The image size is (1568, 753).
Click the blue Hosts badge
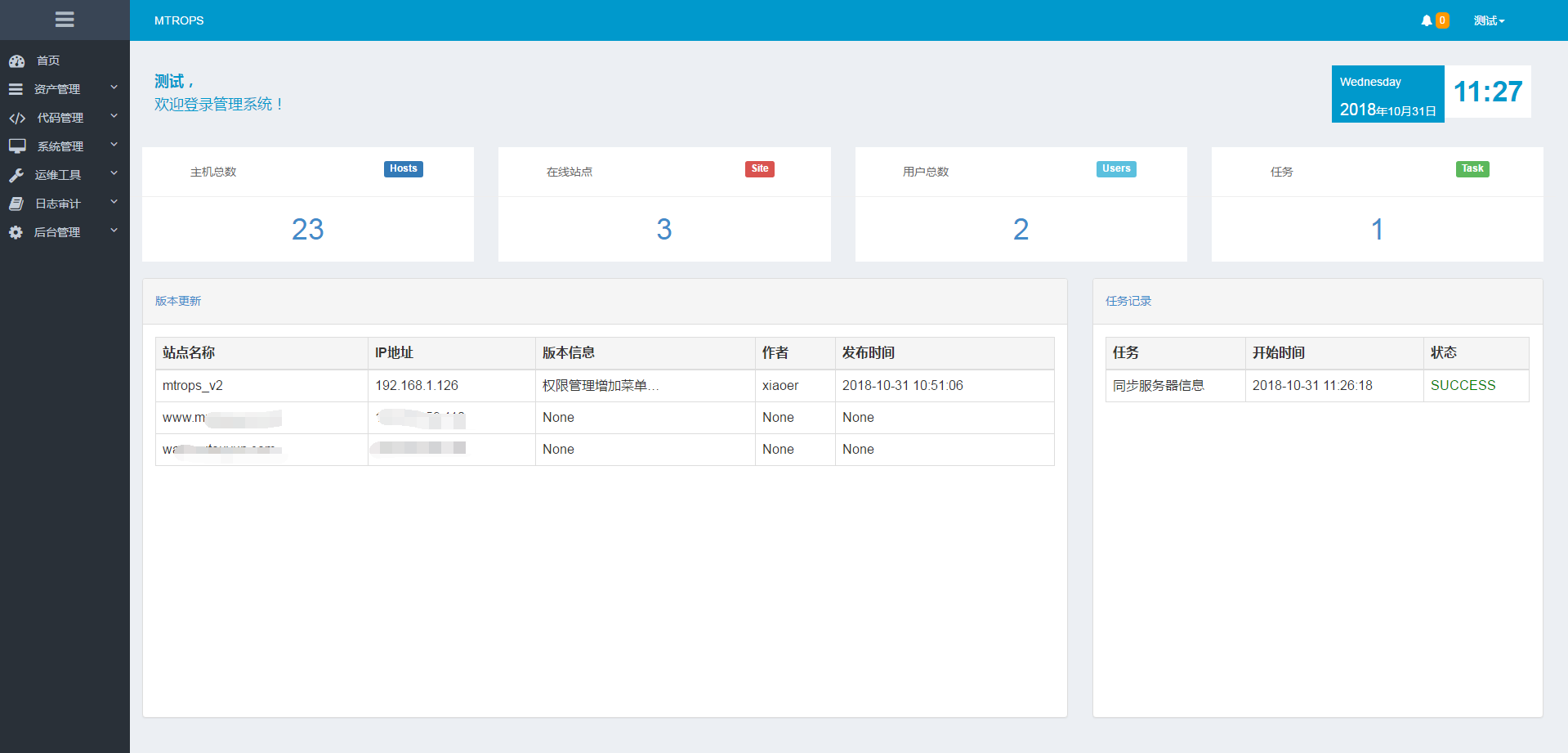click(x=404, y=169)
